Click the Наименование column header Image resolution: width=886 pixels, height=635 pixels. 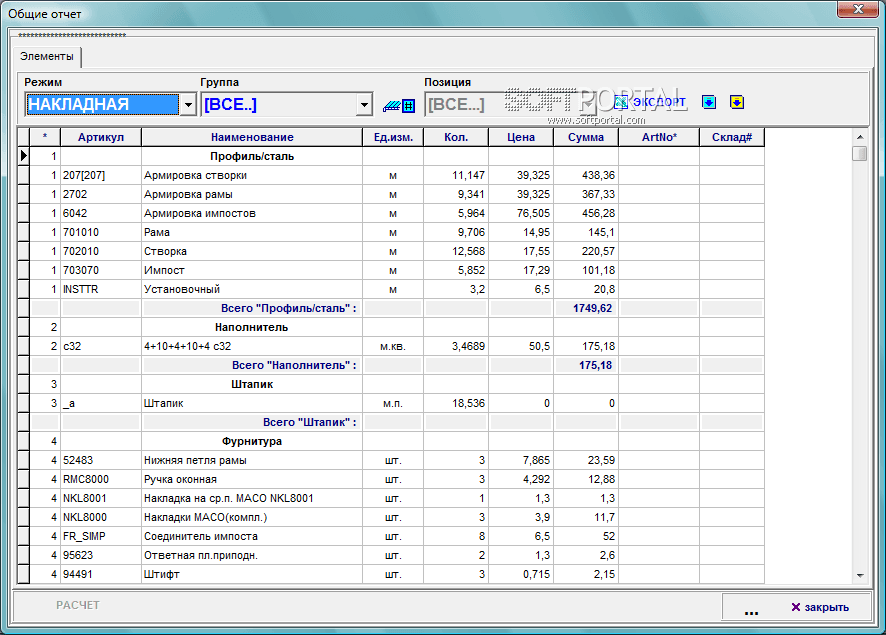coord(251,137)
